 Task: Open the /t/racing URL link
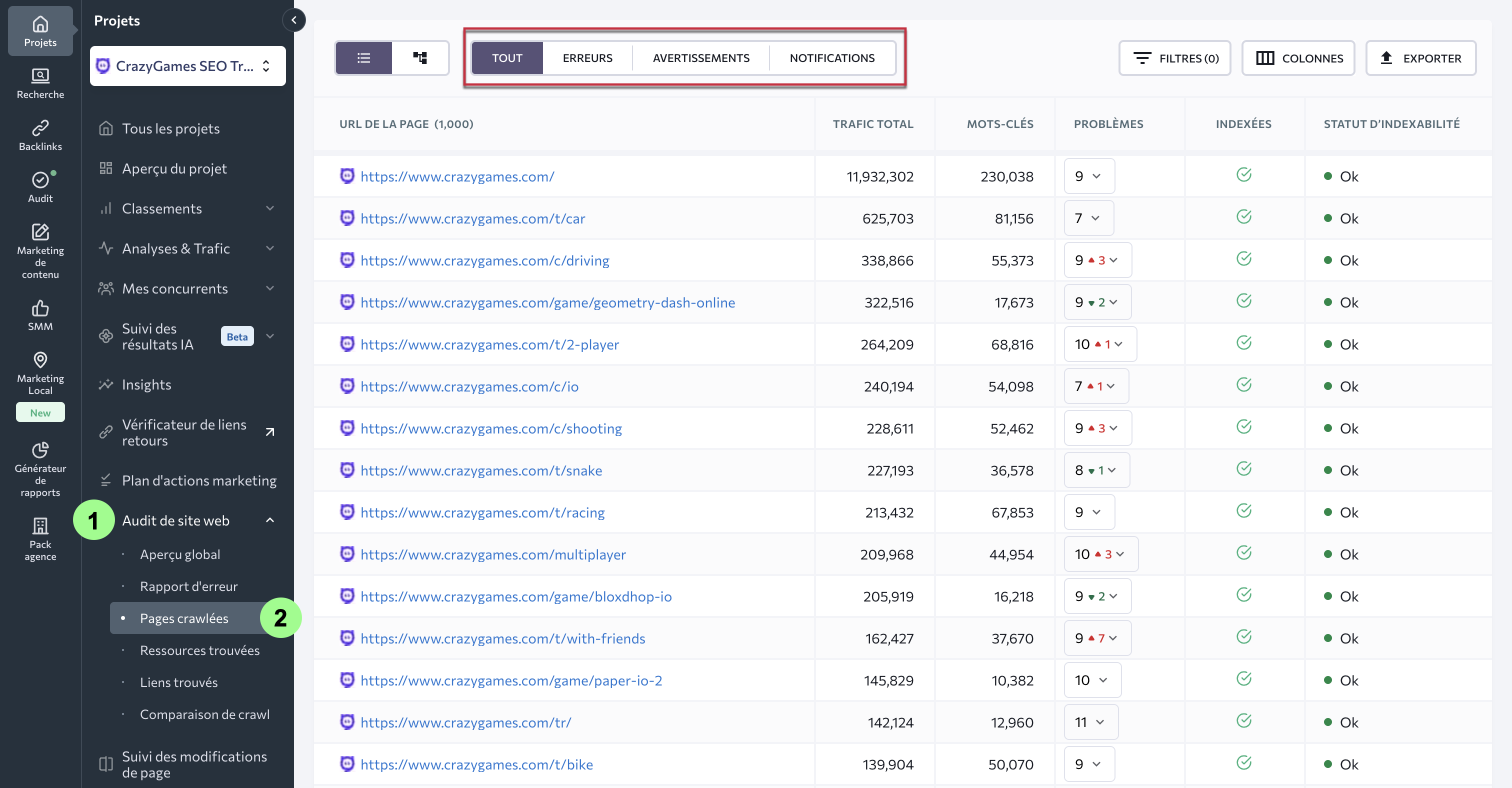[x=482, y=512]
